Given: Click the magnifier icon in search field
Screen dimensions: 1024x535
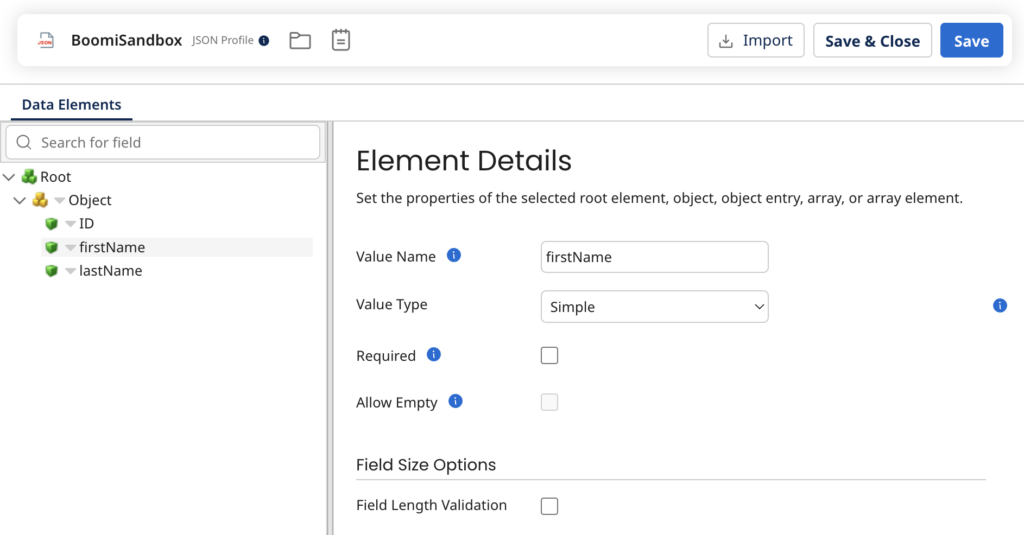Looking at the screenshot, I should pyautogui.click(x=24, y=142).
